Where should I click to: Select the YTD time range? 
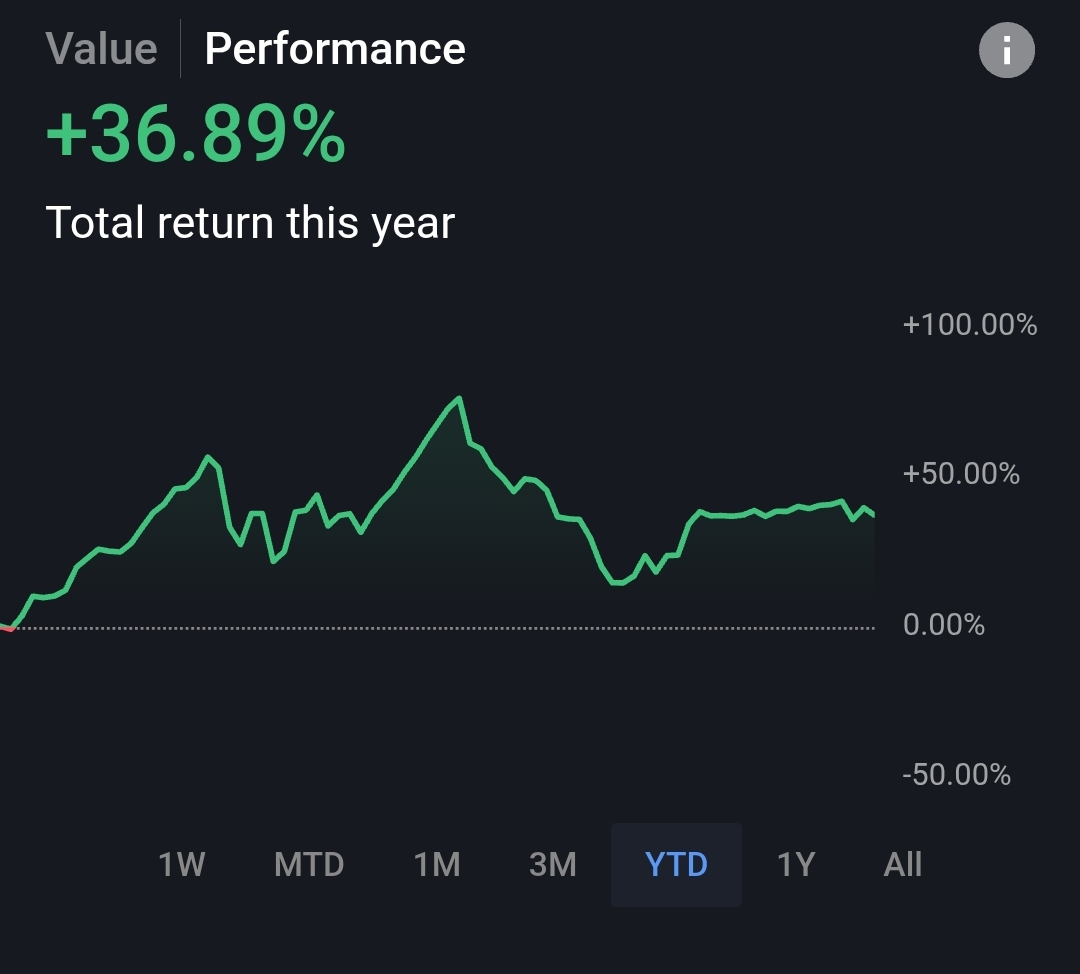point(676,864)
